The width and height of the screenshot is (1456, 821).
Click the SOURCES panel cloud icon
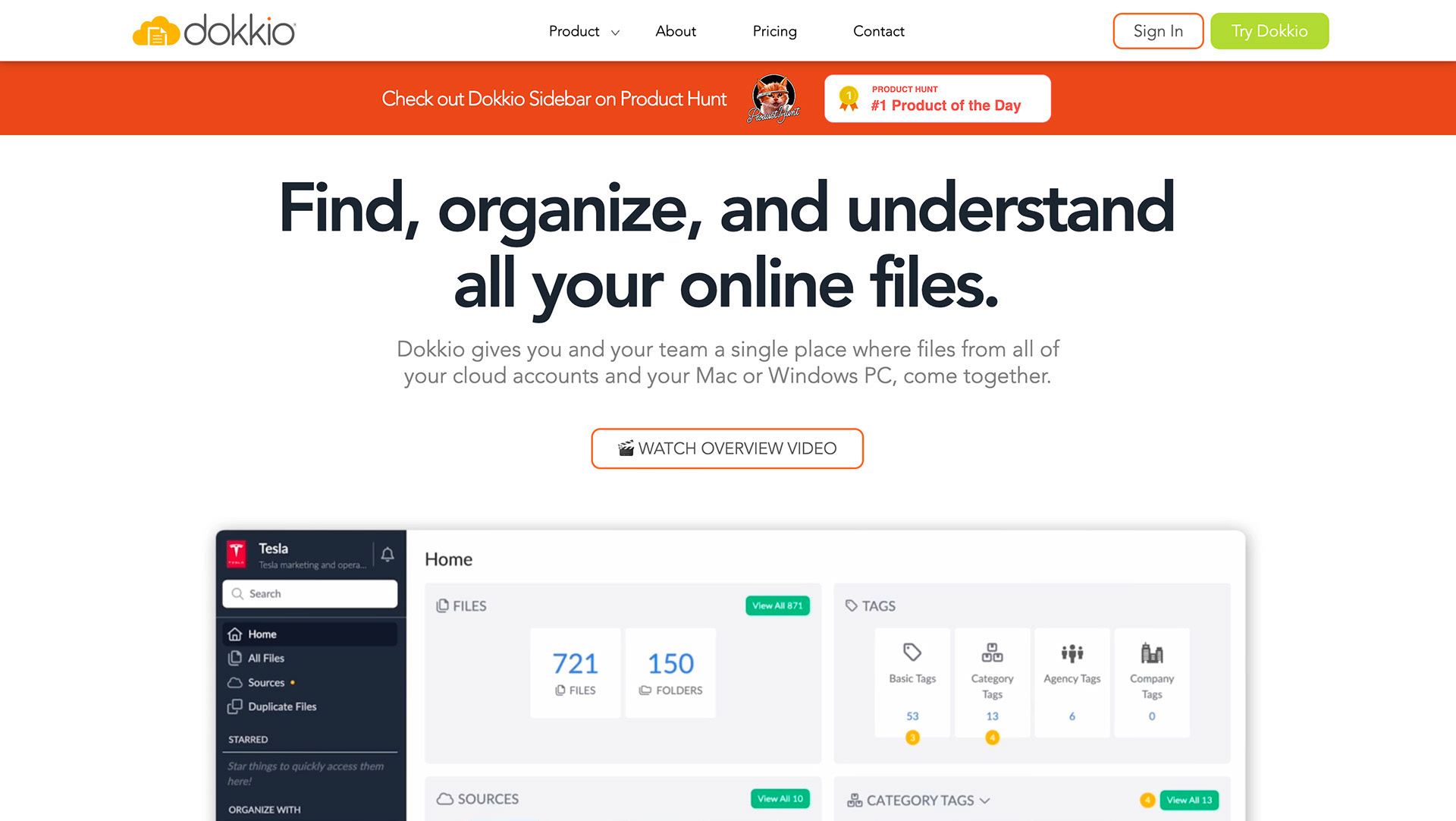pyautogui.click(x=445, y=799)
